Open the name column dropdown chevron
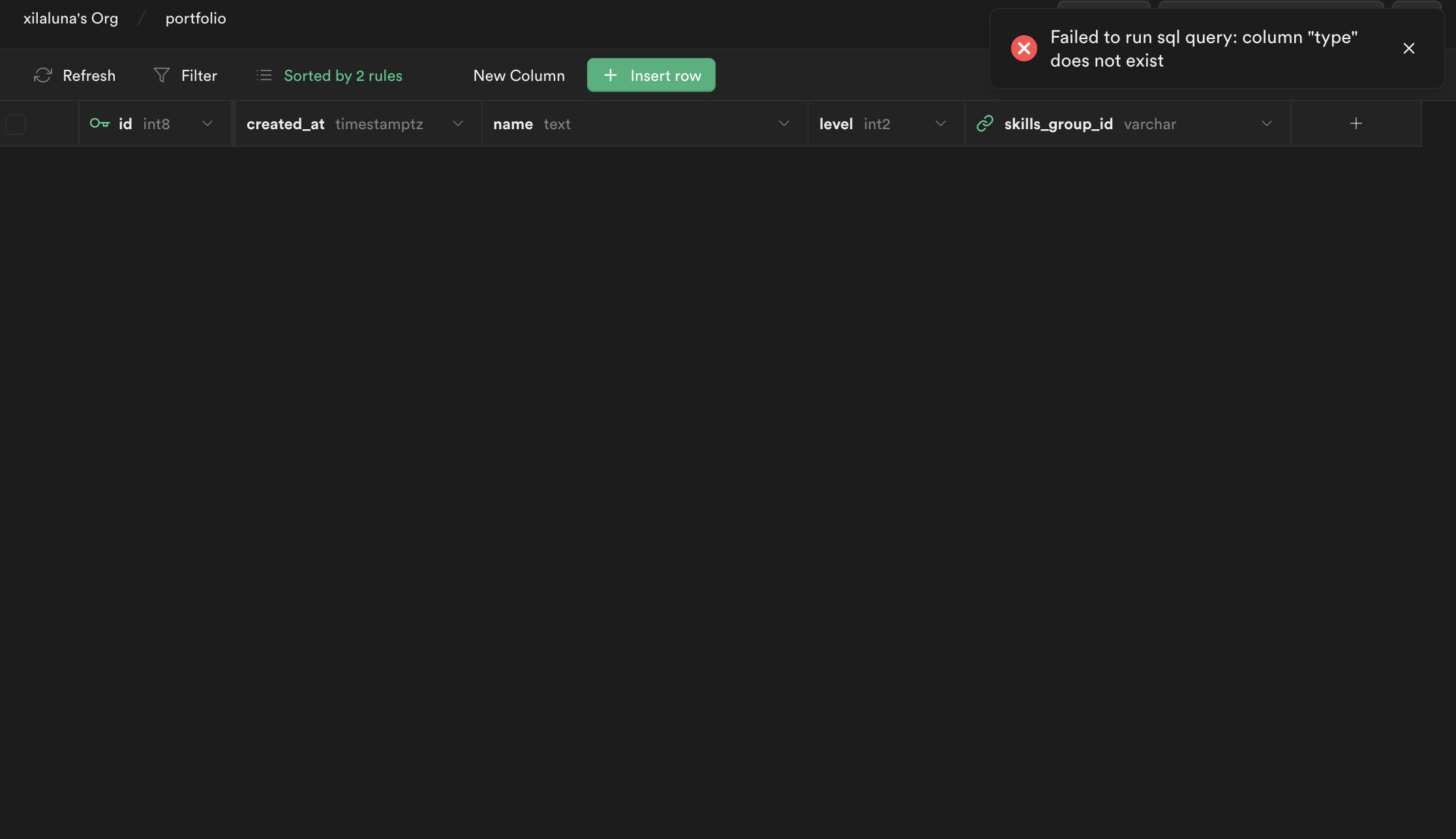1456x839 pixels. (784, 123)
